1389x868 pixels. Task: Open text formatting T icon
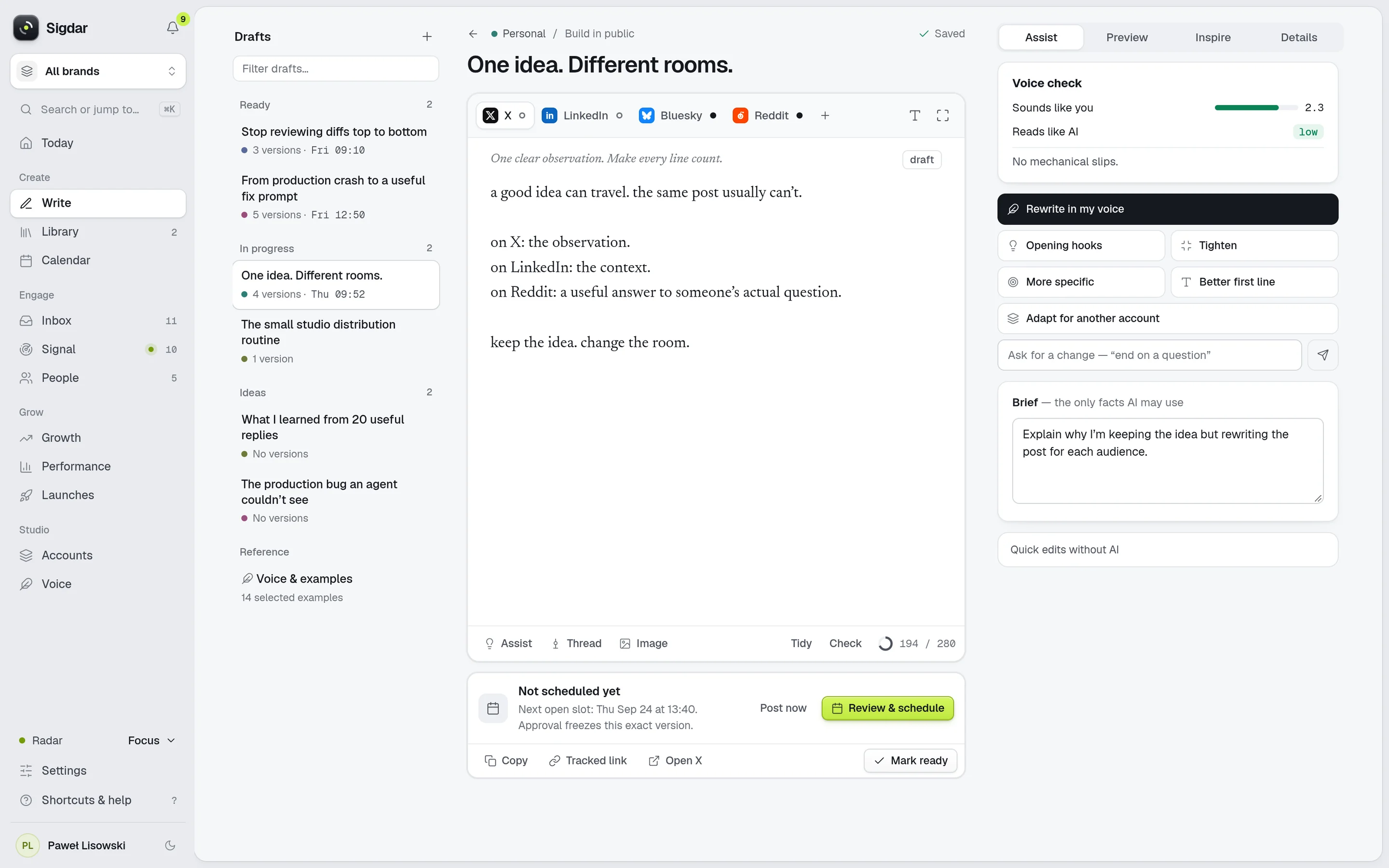tap(915, 115)
